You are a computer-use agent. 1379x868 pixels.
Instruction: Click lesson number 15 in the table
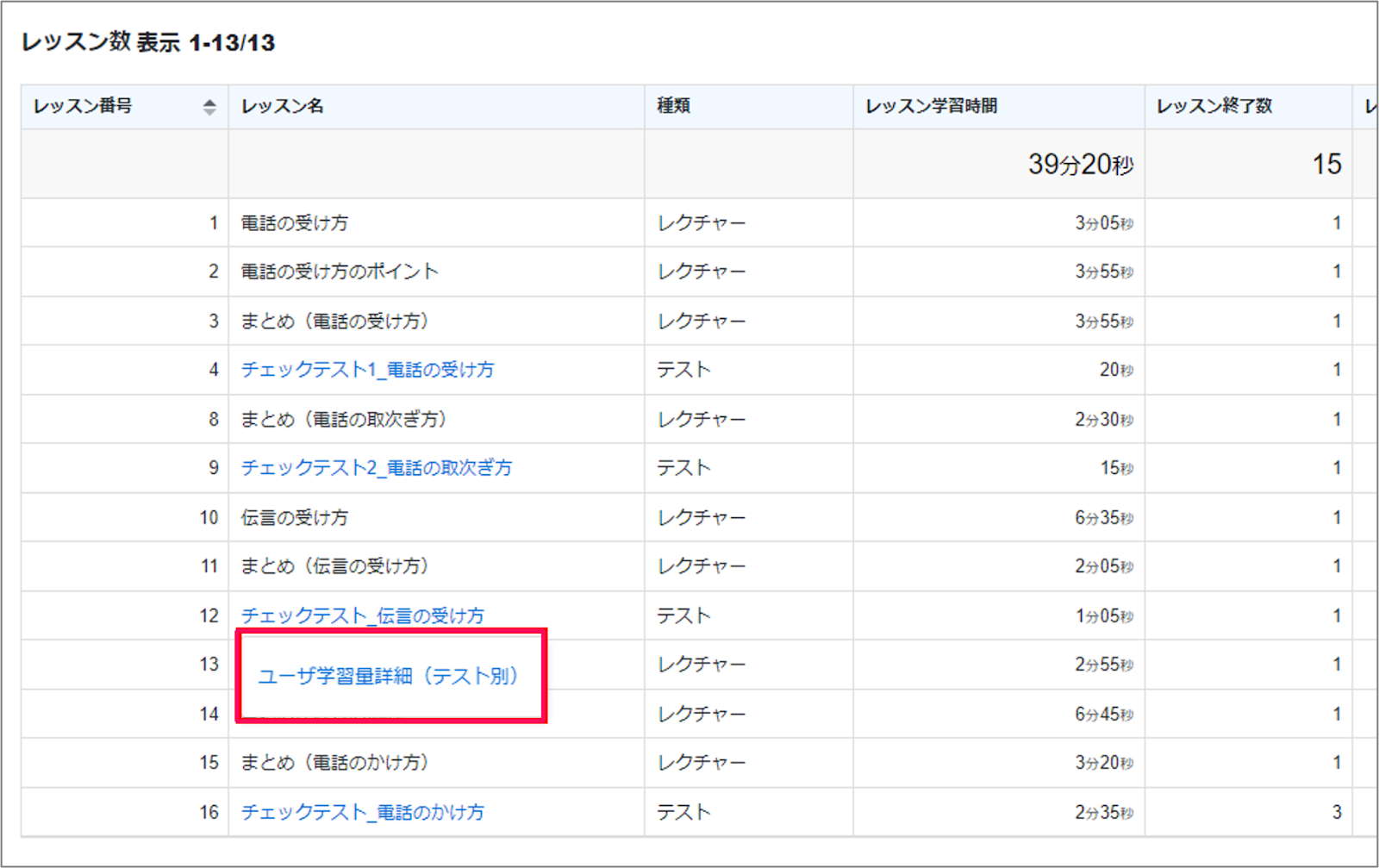209,763
